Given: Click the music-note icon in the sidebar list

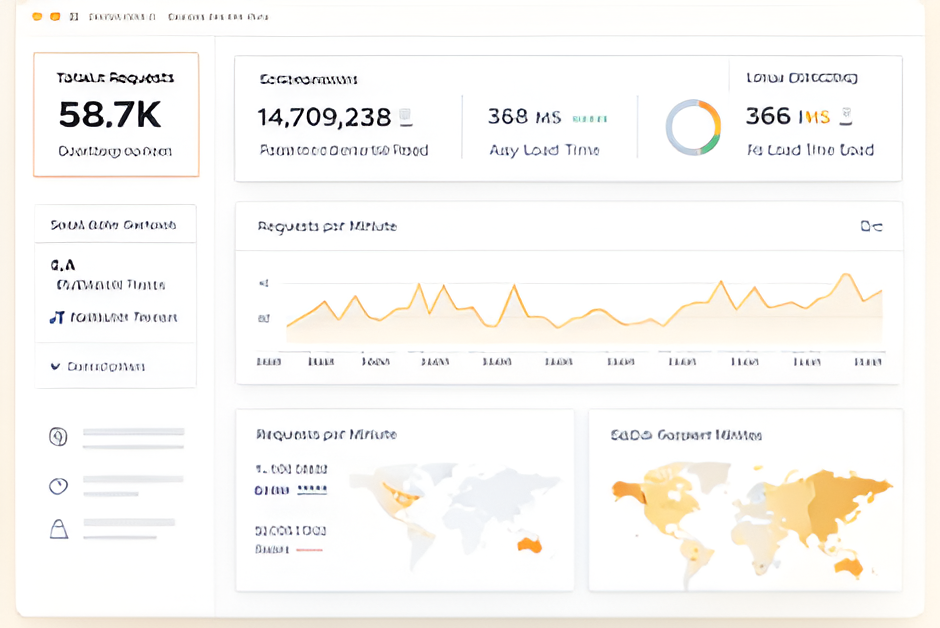Looking at the screenshot, I should pyautogui.click(x=57, y=317).
